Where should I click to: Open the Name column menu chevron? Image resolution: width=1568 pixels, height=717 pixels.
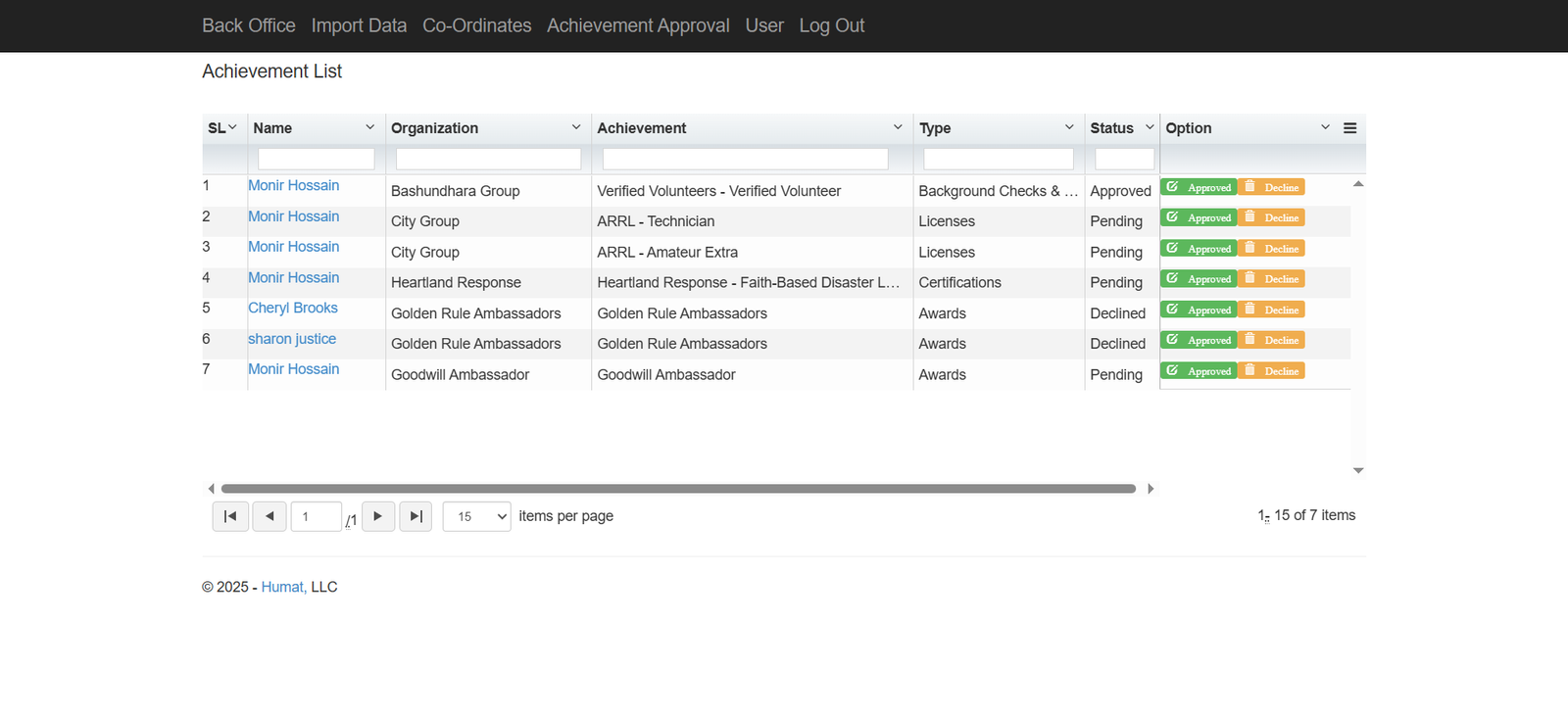pos(369,127)
